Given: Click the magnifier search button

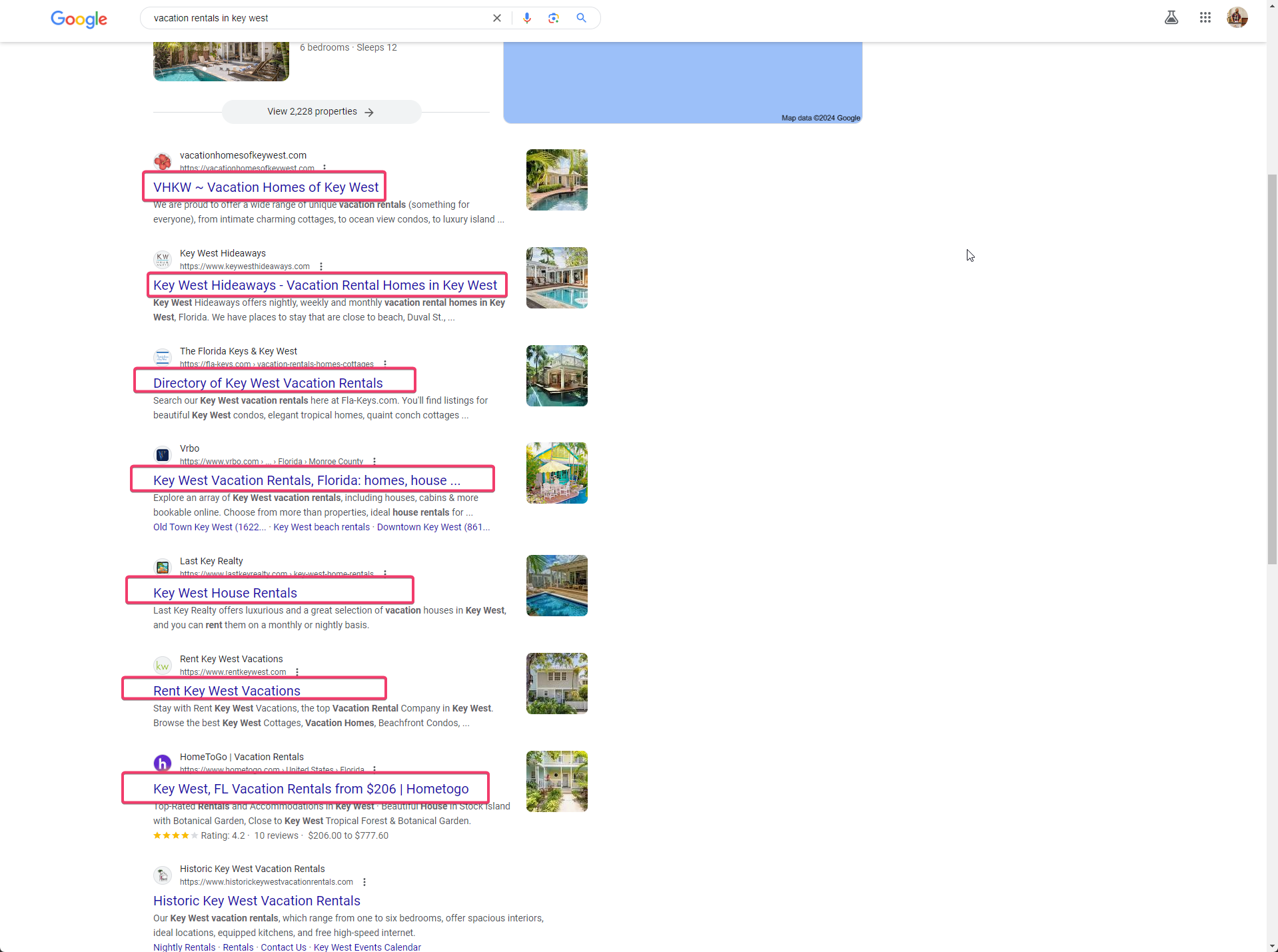Looking at the screenshot, I should pyautogui.click(x=581, y=18).
